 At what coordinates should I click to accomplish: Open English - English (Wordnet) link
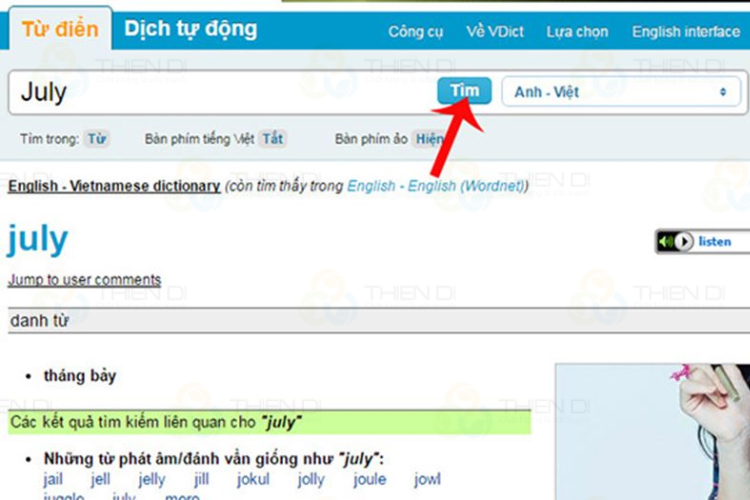435,186
